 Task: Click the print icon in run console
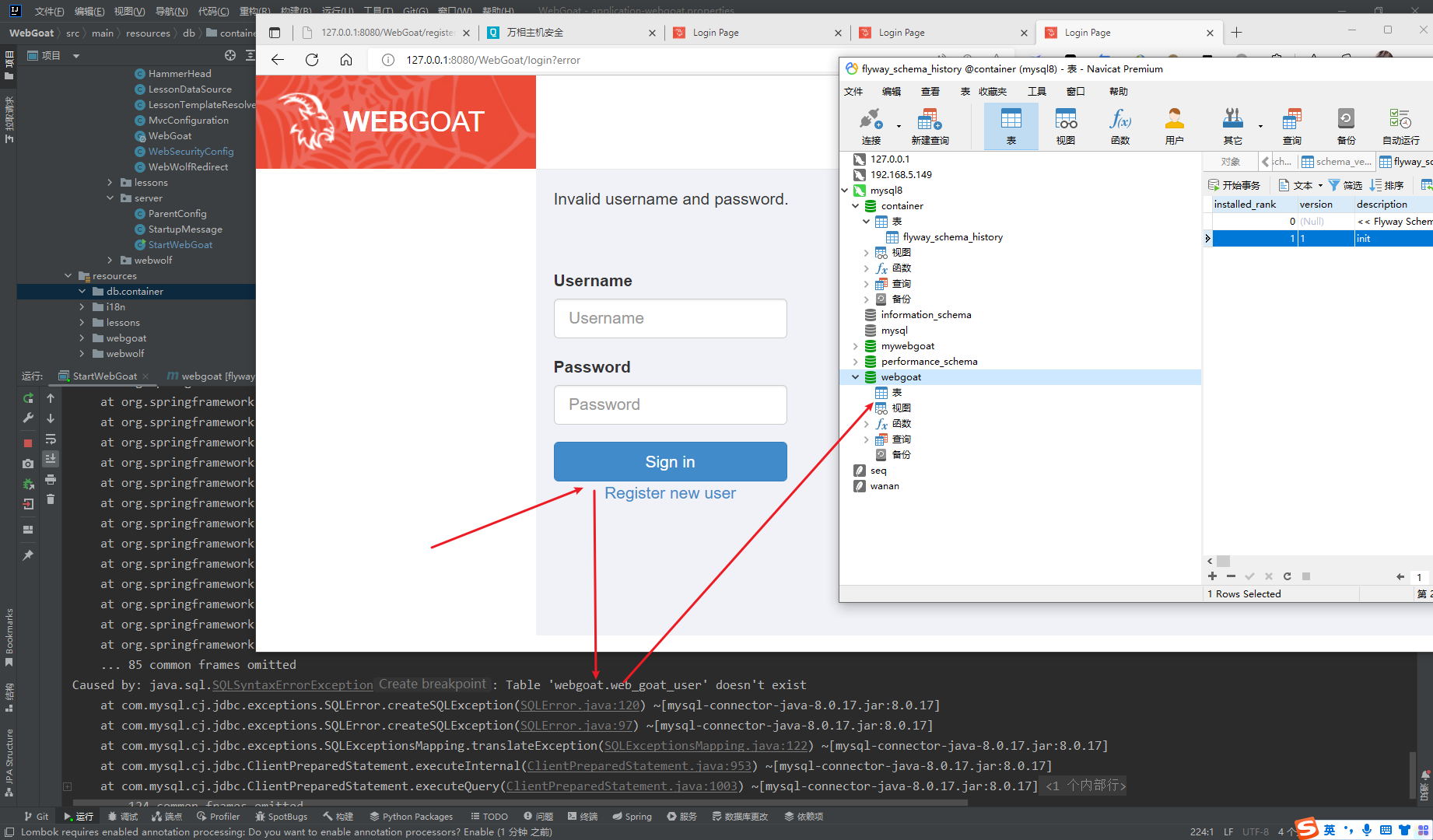(51, 479)
